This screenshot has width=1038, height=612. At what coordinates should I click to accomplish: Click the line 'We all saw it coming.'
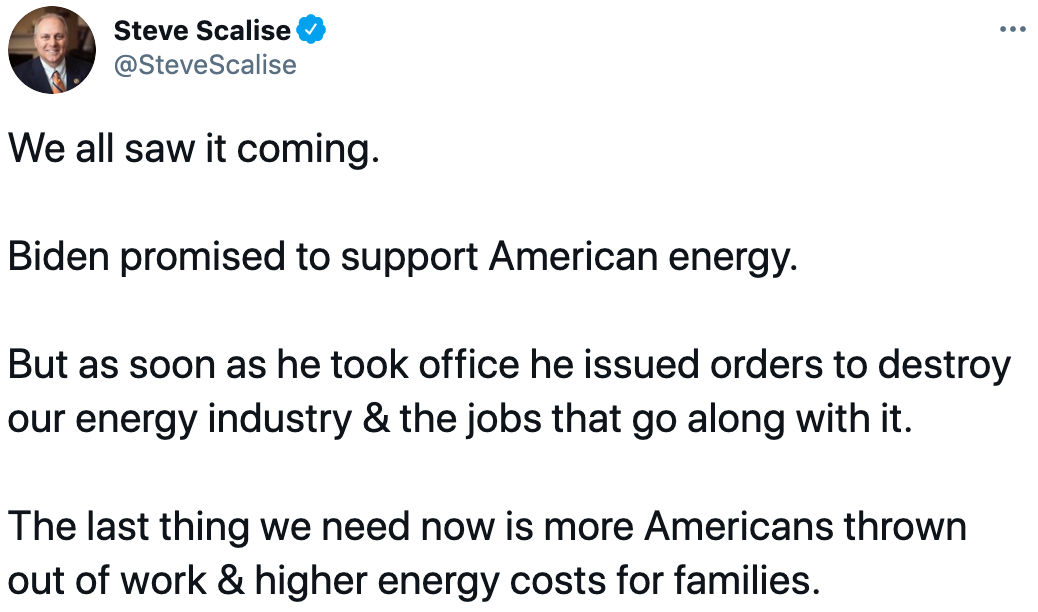pyautogui.click(x=194, y=148)
